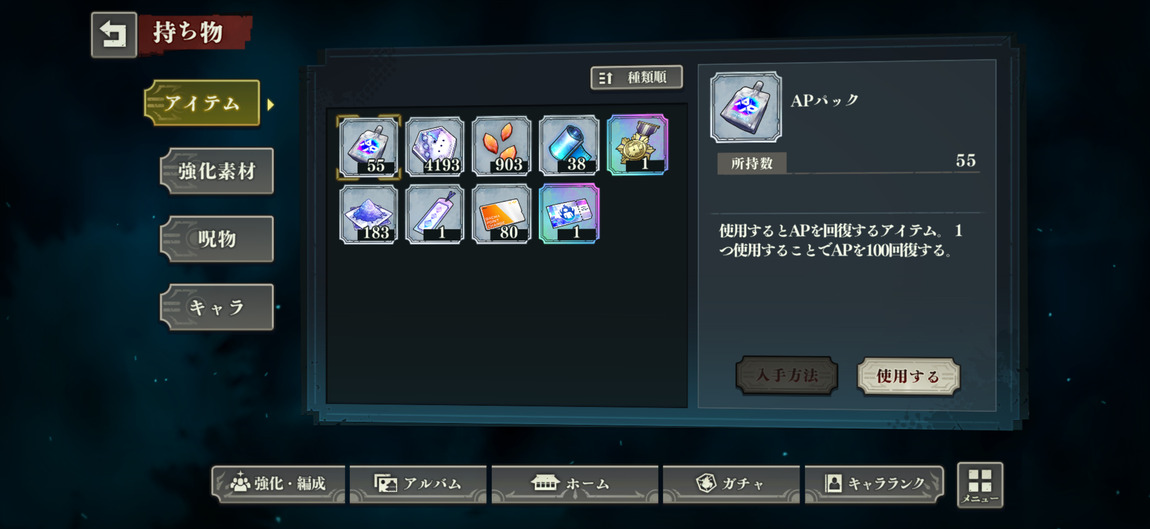This screenshot has width=1150, height=529.
Task: Open the 種類順 sort order selector
Action: 637,78
